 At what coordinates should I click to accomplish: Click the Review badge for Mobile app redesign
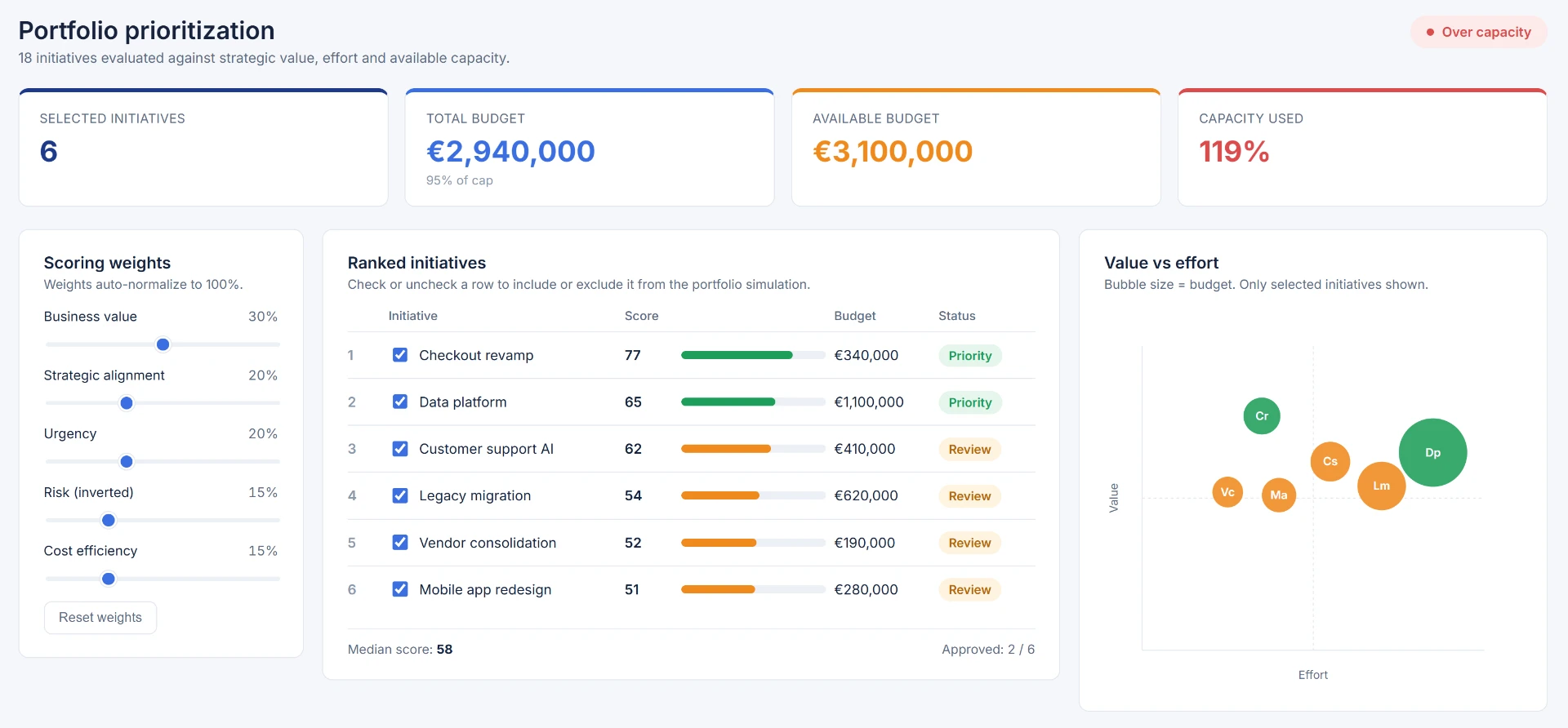(969, 590)
